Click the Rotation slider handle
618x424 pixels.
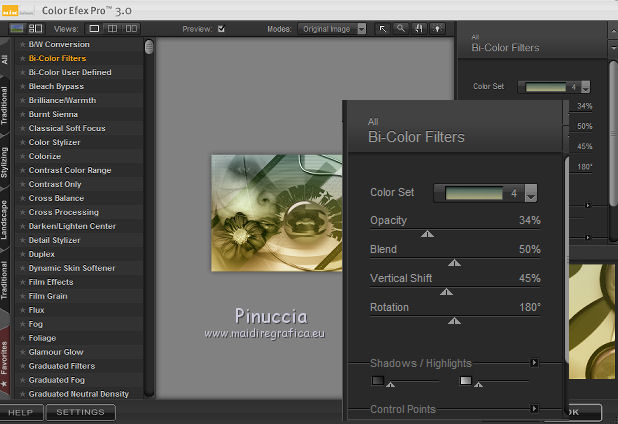454,321
